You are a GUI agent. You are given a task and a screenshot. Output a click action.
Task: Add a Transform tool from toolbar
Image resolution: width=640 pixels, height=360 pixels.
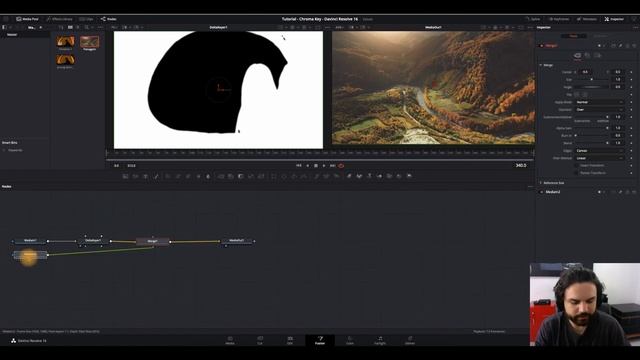261,176
